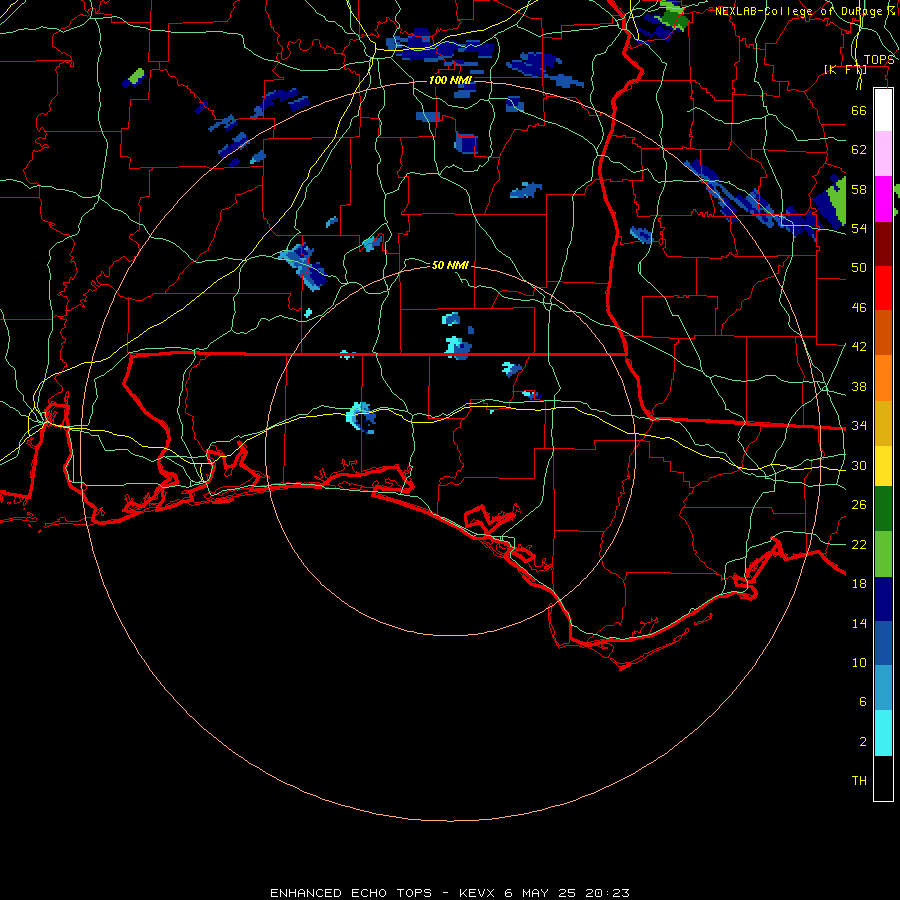Click the legend value 62
Screen dimensions: 900x900
tap(859, 149)
